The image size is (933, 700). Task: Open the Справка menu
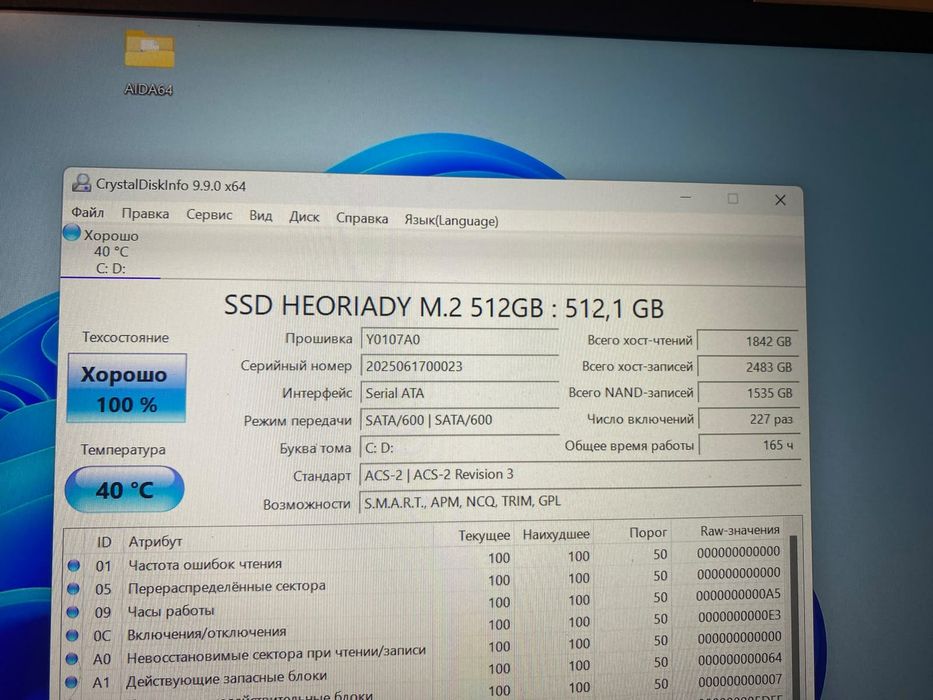click(362, 218)
